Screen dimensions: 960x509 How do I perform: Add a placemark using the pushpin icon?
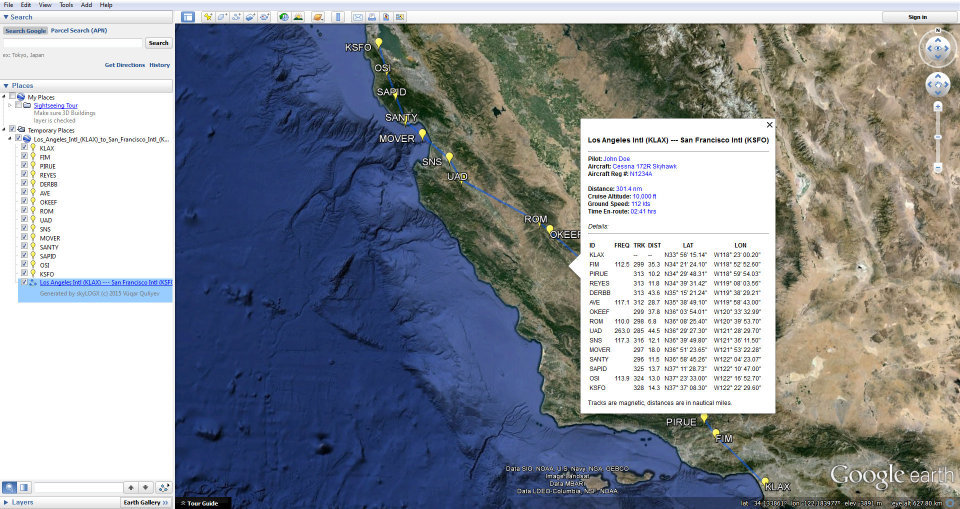point(208,17)
